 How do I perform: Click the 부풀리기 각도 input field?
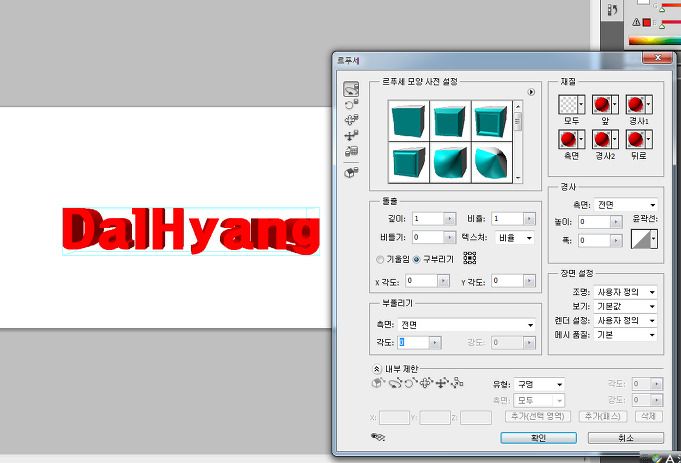click(413, 342)
